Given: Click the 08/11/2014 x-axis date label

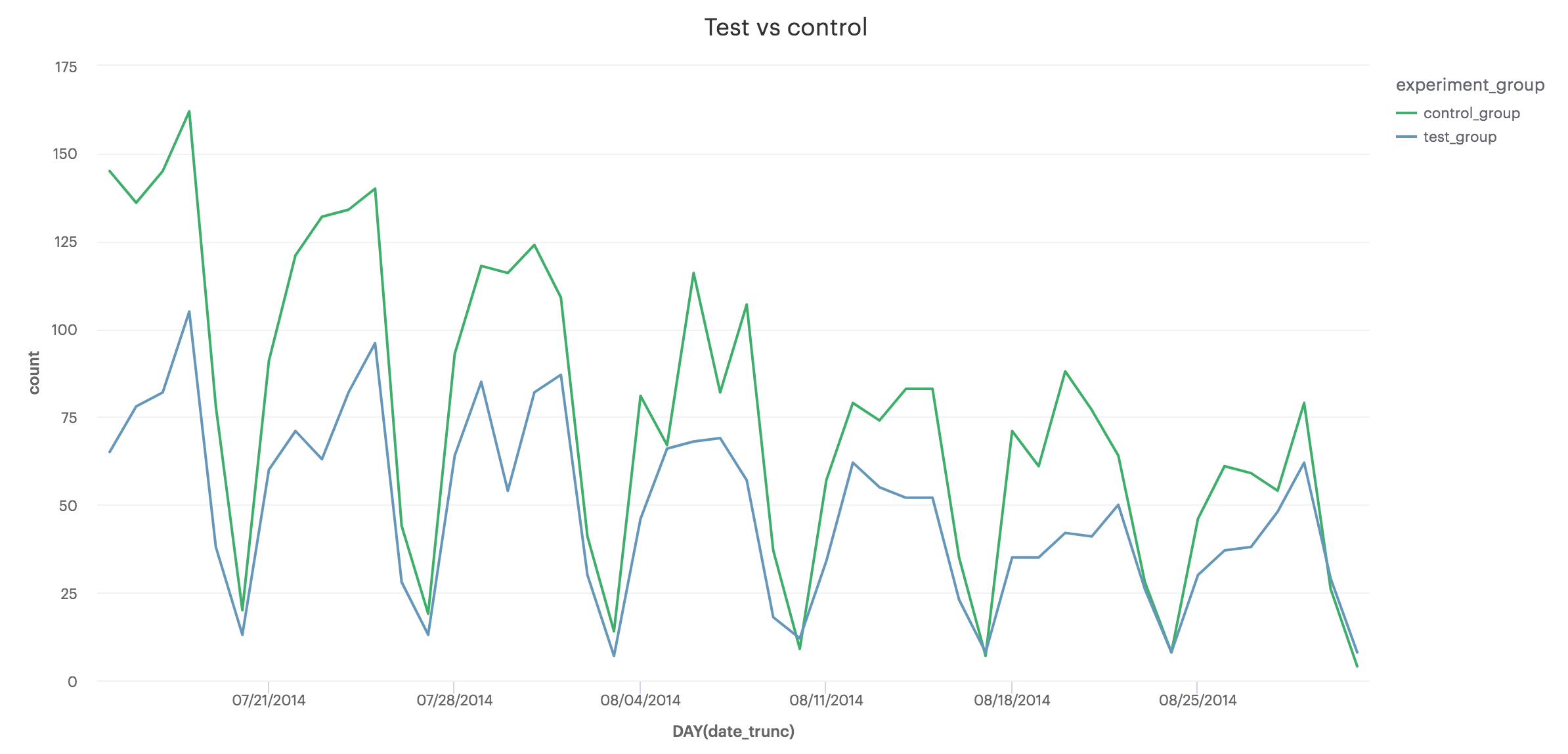Looking at the screenshot, I should click(826, 700).
